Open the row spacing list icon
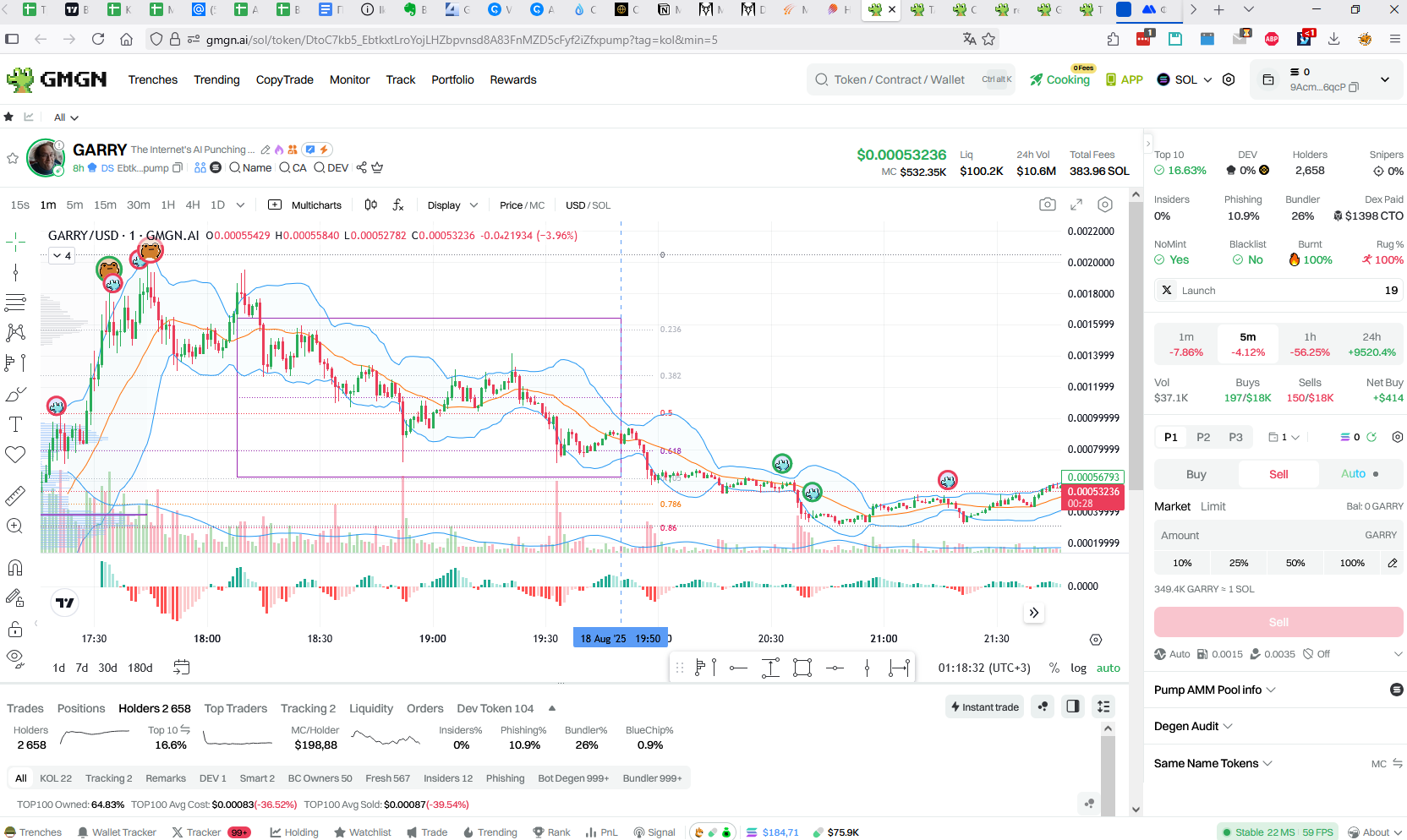The image size is (1407, 840). 1103,706
